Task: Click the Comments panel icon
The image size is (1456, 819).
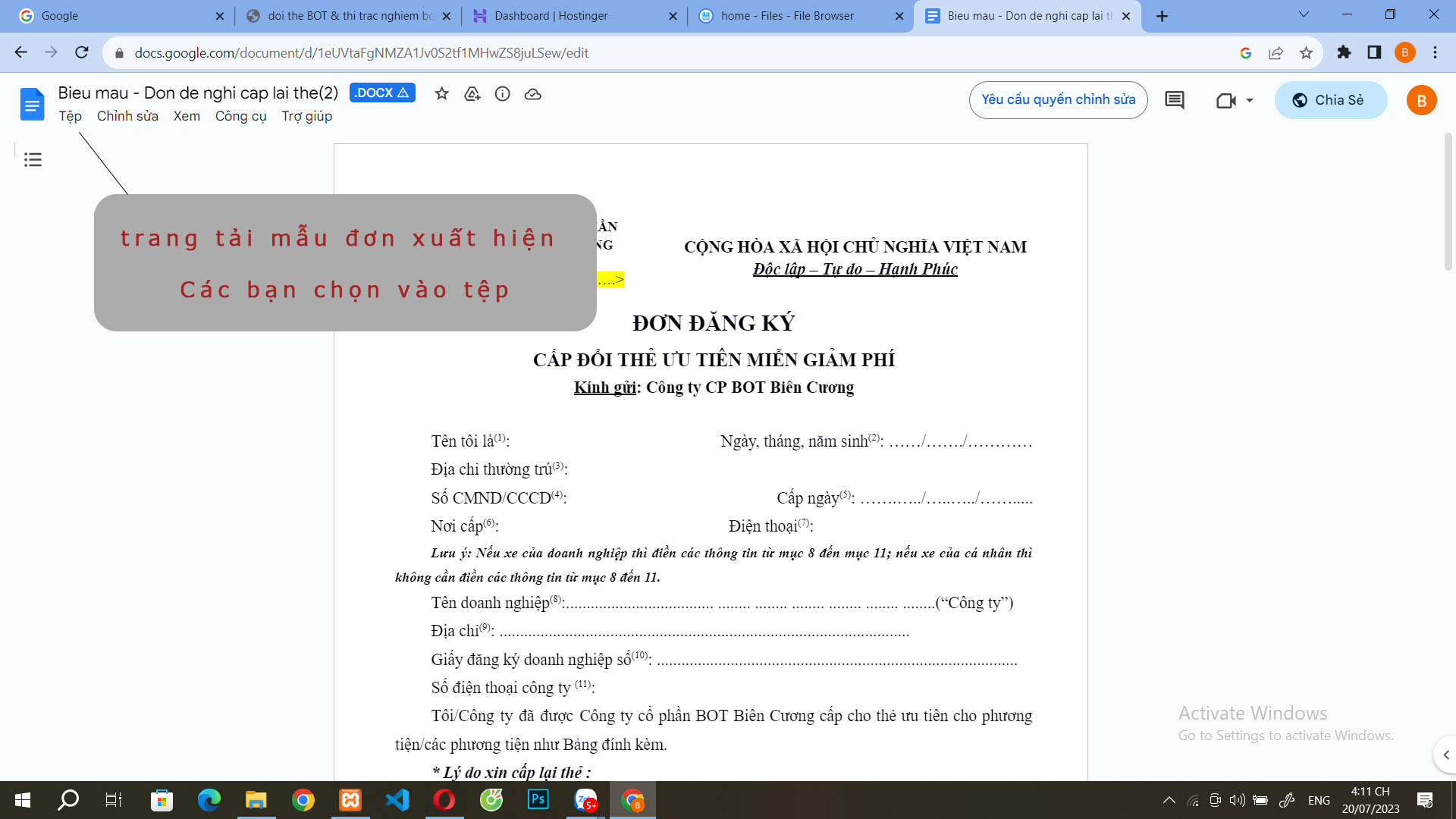Action: tap(1176, 99)
